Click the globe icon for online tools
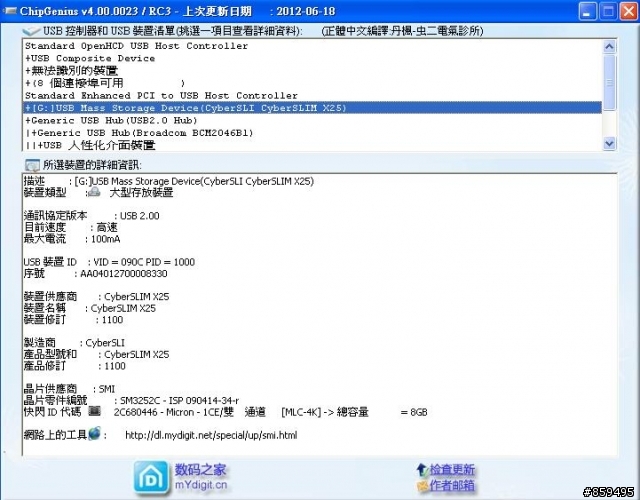Image resolution: width=640 pixels, height=500 pixels. [94, 433]
